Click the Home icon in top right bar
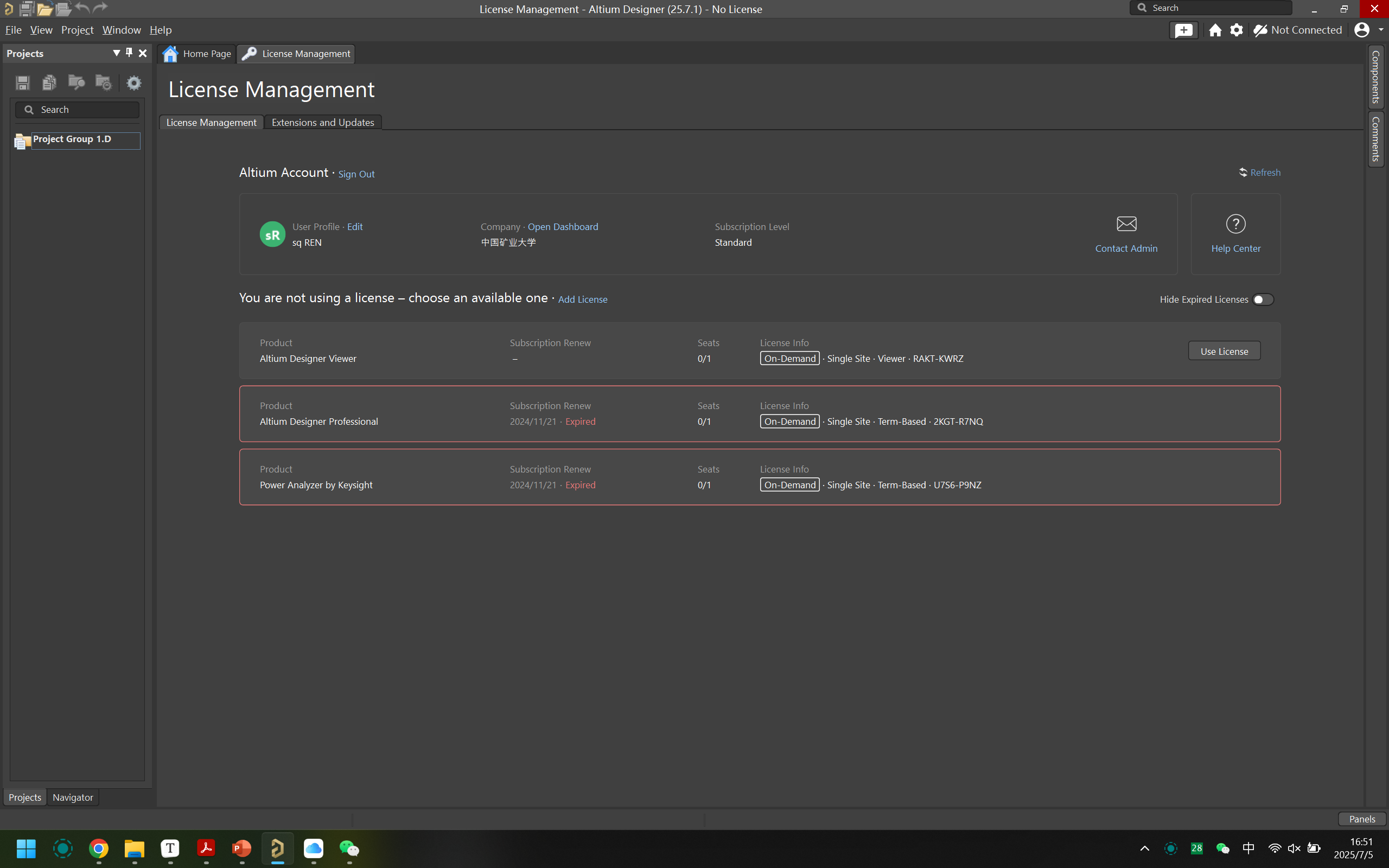 point(1215,30)
